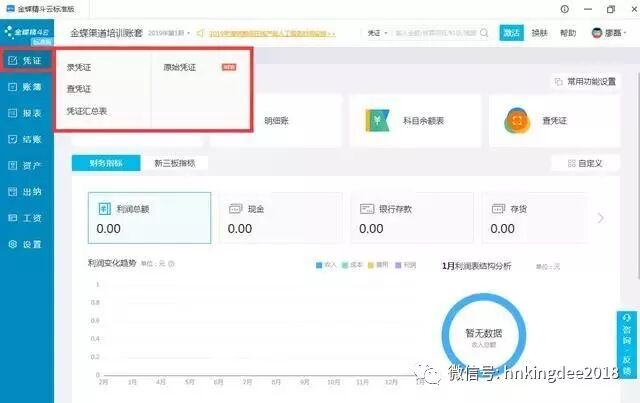Click the announcement speaker icon

(200, 33)
